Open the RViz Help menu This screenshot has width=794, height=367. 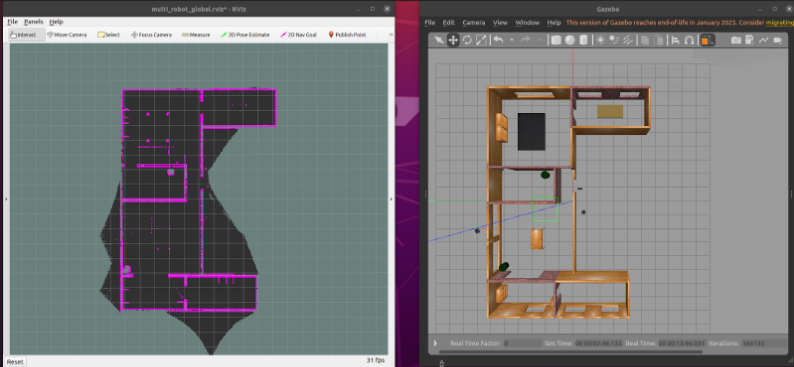click(56, 22)
